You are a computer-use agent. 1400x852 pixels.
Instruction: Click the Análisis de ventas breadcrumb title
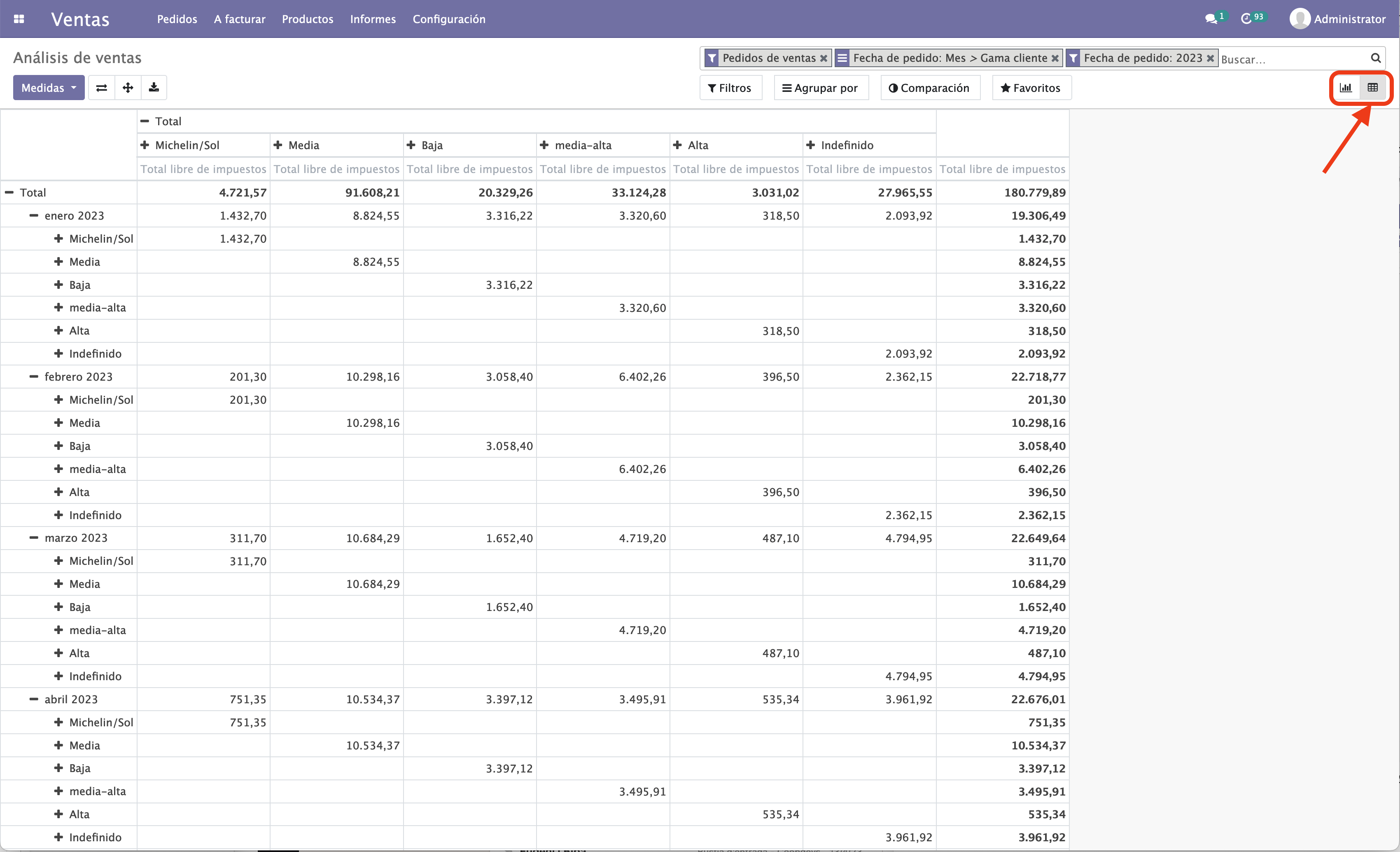77,57
